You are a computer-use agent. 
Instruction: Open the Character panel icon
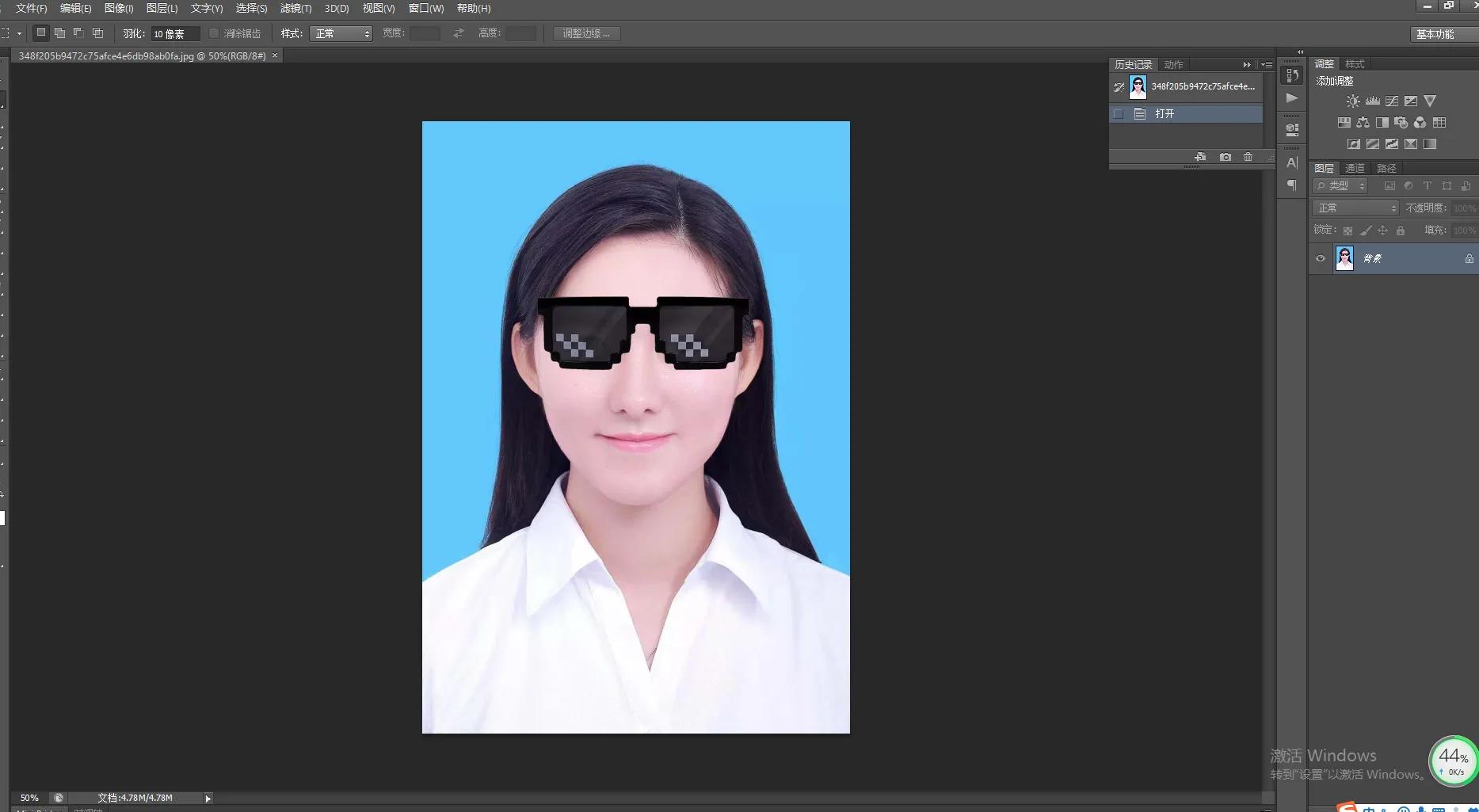pos(1292,163)
